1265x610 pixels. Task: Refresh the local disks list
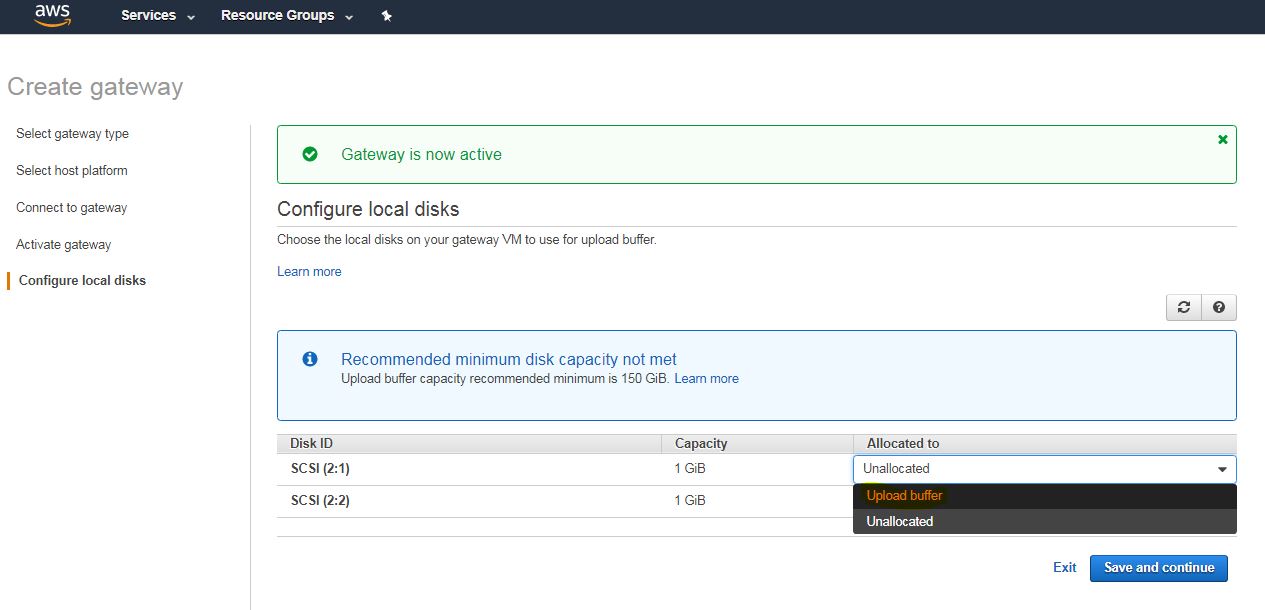1184,308
